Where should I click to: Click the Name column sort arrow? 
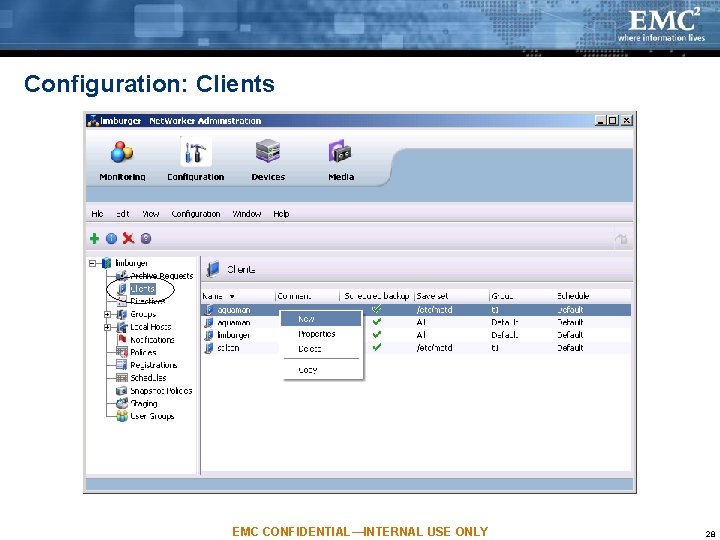pos(232,297)
